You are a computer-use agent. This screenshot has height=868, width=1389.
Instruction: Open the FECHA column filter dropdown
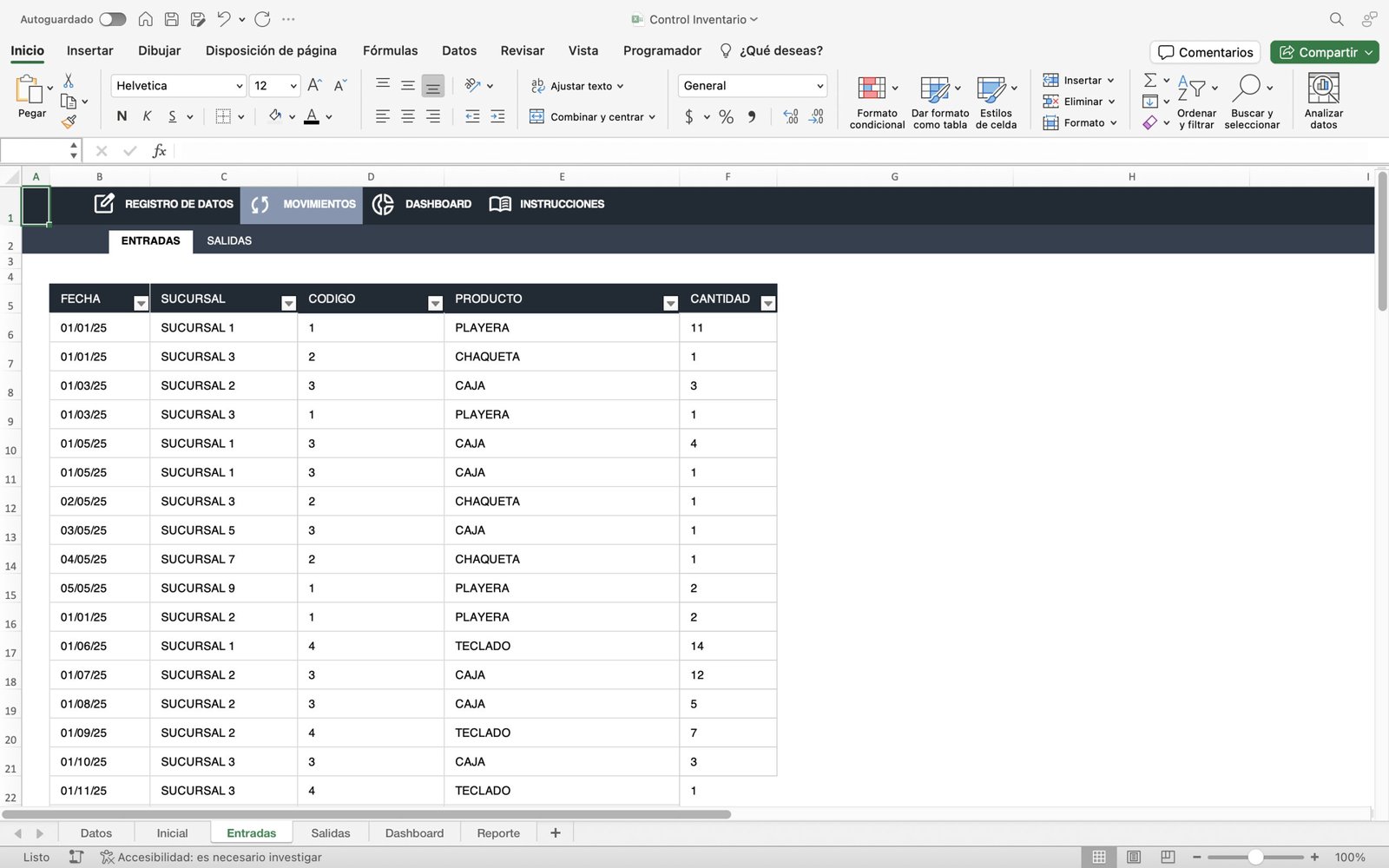tap(141, 303)
